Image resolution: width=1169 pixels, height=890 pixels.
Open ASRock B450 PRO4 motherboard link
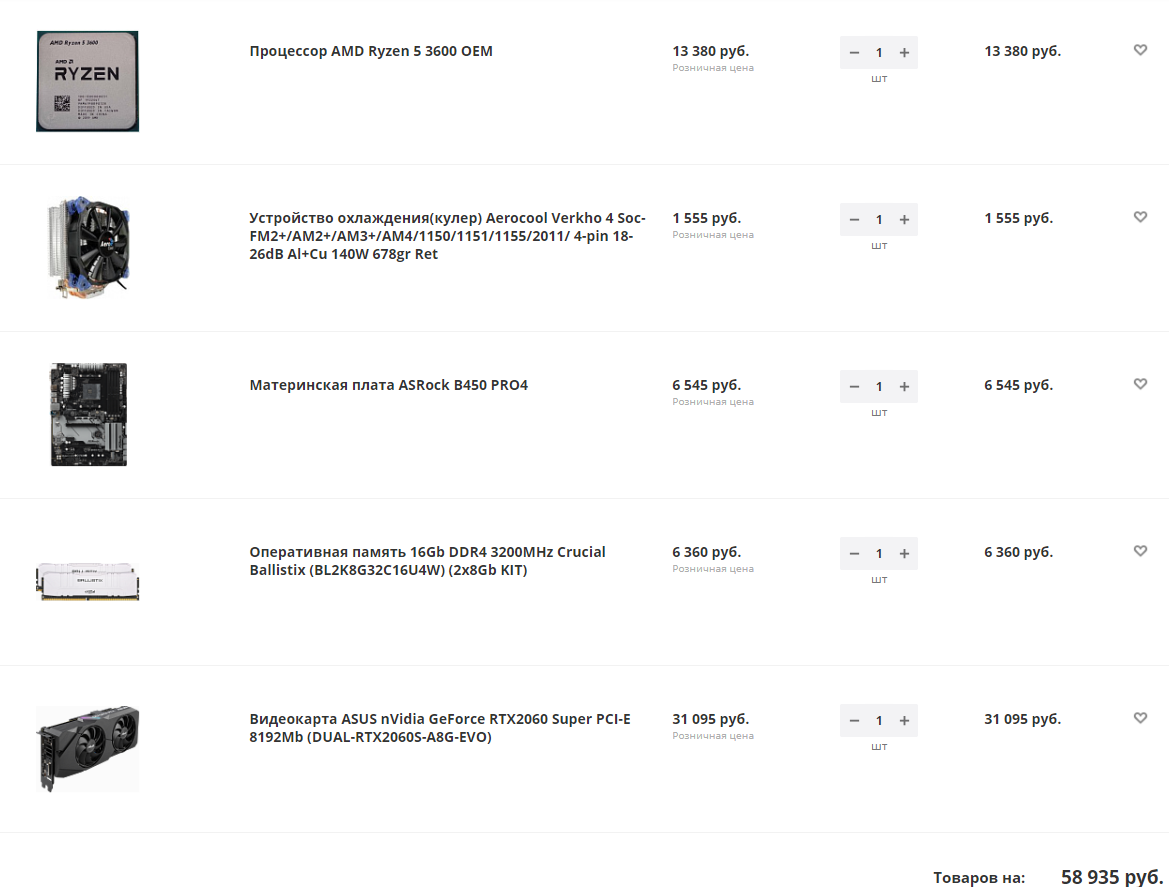click(388, 385)
